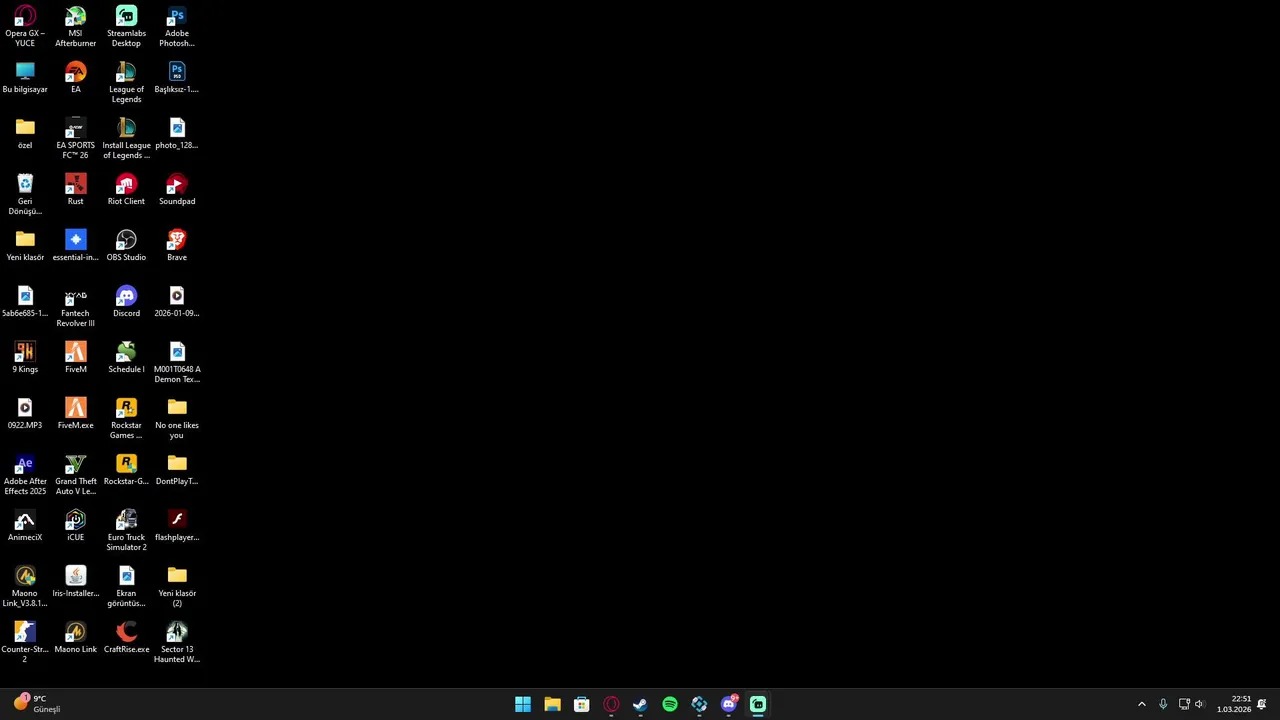Select the Schedule I game icon
This screenshot has width=1280, height=720.
pos(126,358)
